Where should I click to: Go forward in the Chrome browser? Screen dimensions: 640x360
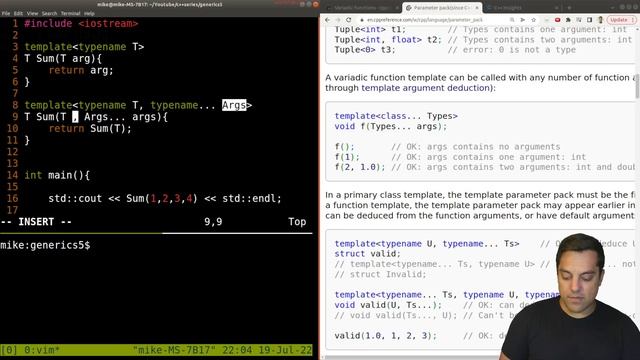tap(338, 20)
